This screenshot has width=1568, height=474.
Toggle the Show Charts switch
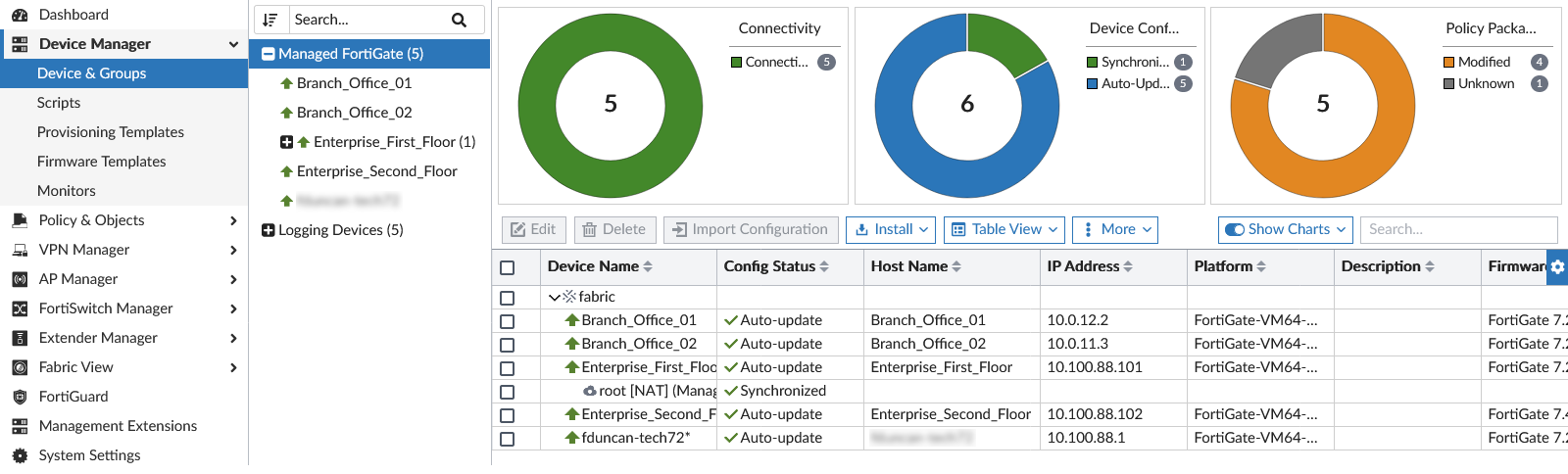[1234, 229]
